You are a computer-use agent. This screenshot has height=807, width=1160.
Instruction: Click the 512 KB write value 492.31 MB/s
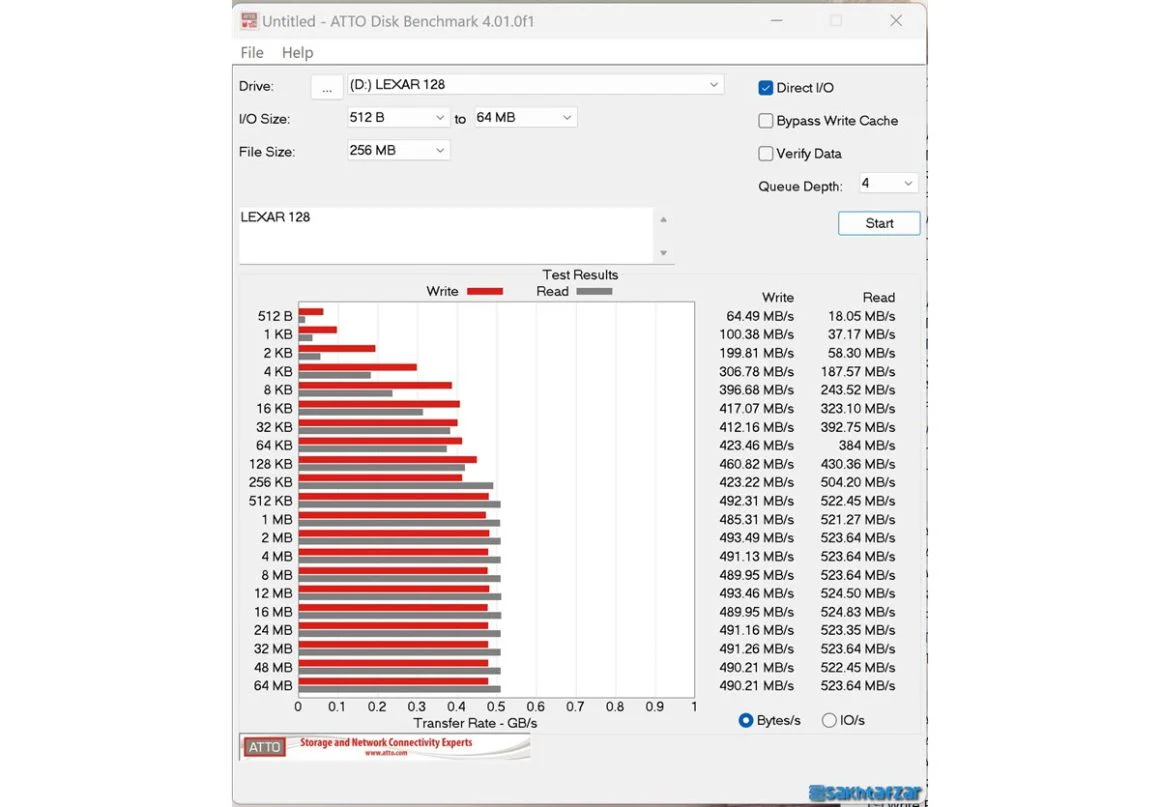756,502
